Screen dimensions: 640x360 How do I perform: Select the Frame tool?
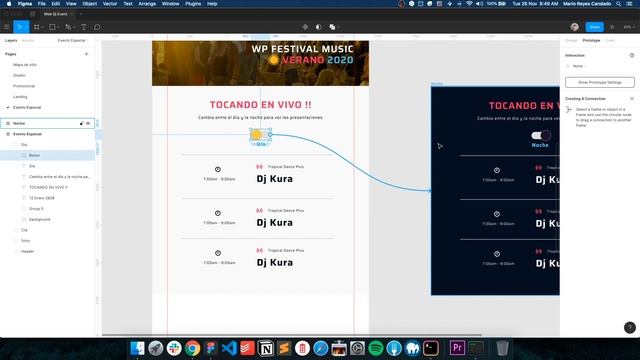click(x=37, y=27)
